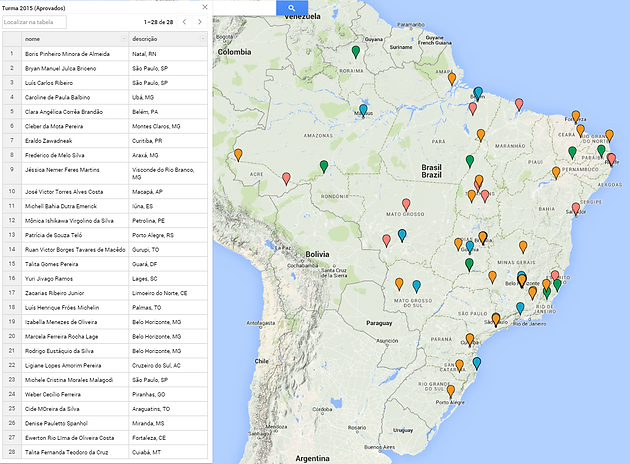
Task: Click blue pin in Mato Grosso do Sul
Action: click(x=417, y=286)
